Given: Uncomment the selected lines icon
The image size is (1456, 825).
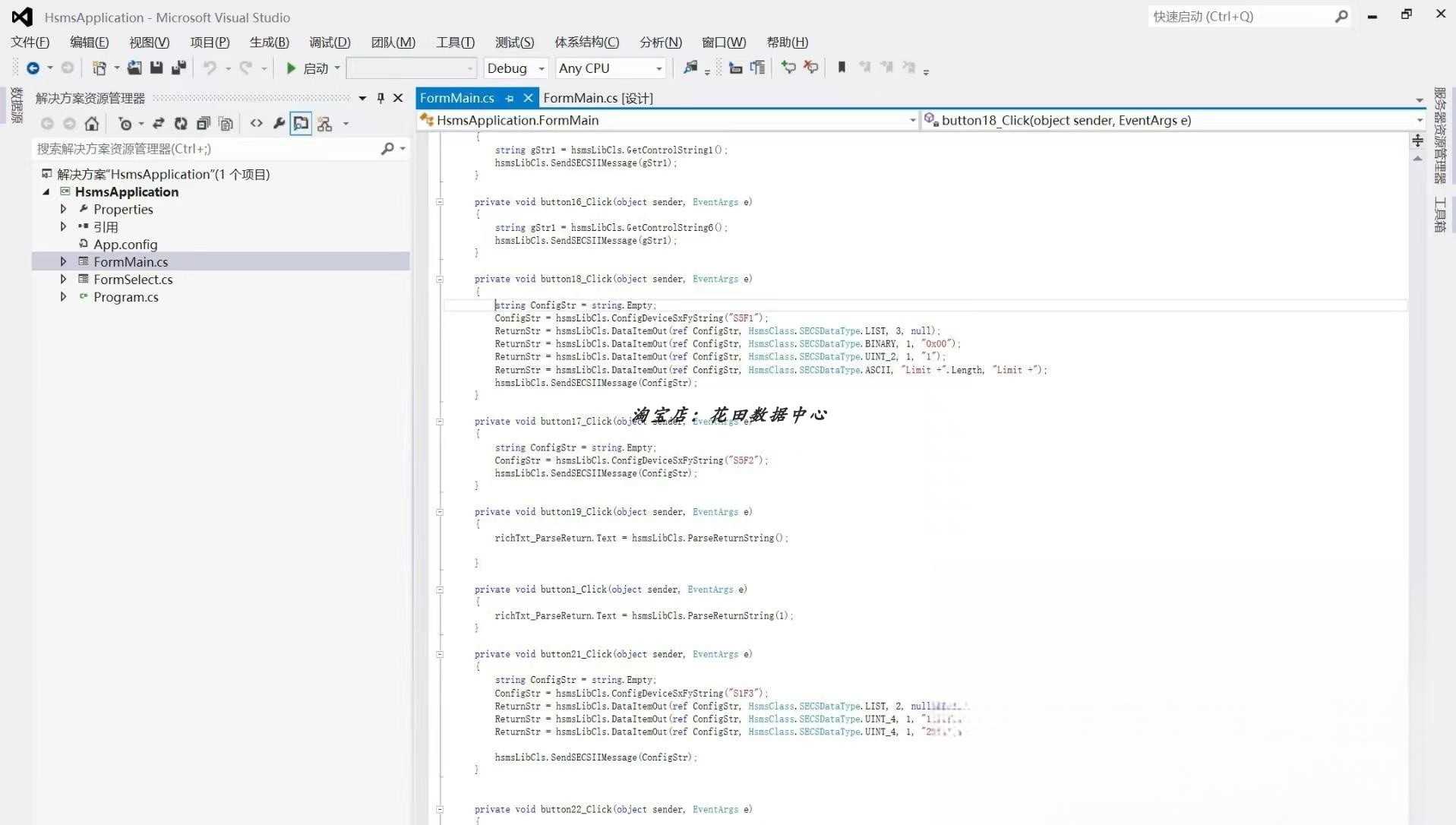Looking at the screenshot, I should [810, 68].
